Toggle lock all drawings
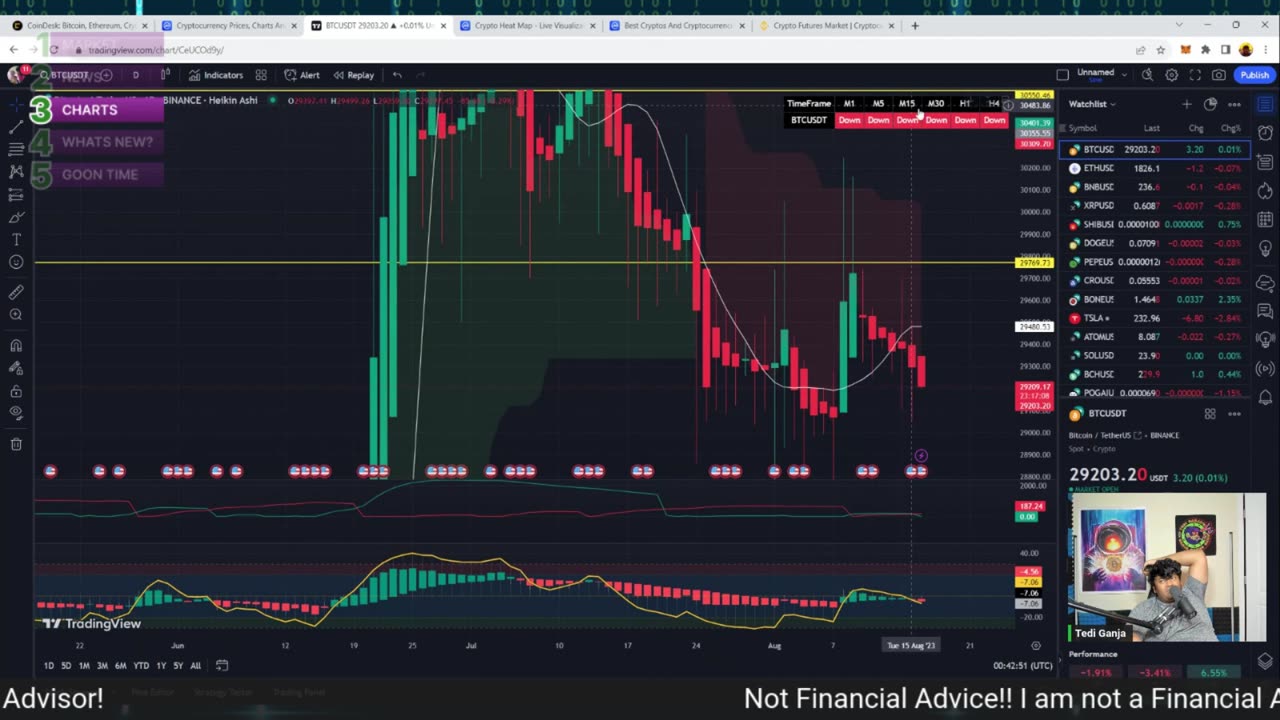Screen dimensions: 1280x720 point(16,390)
